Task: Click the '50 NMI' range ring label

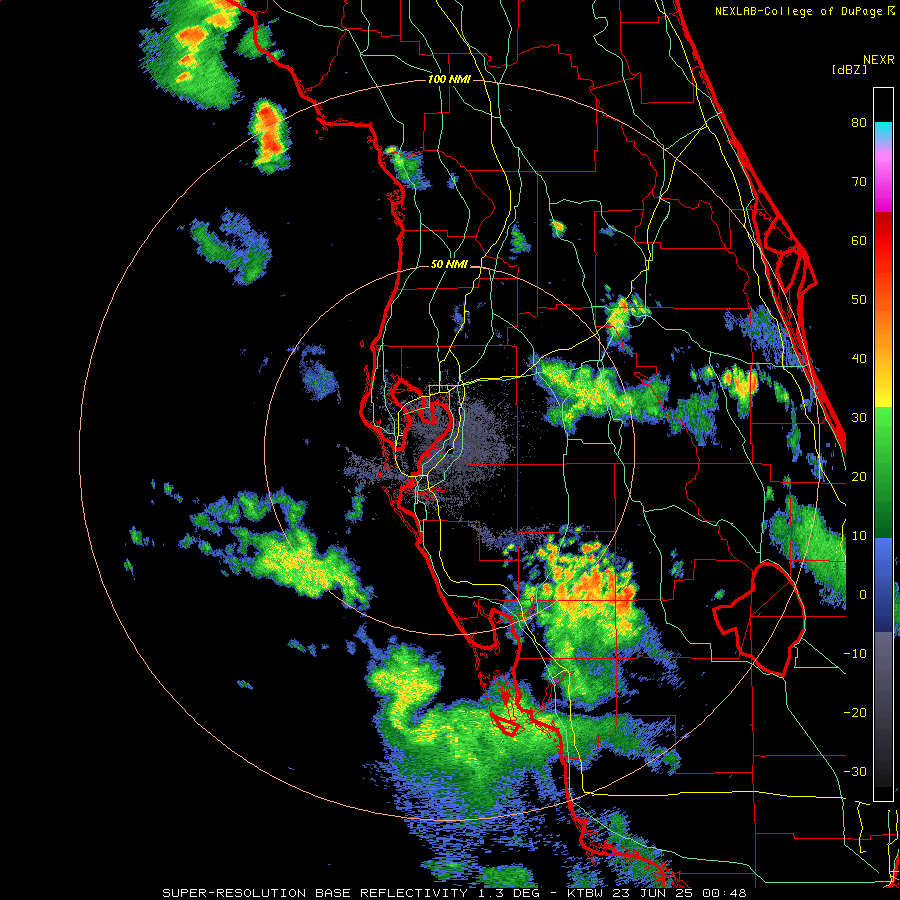Action: [449, 265]
